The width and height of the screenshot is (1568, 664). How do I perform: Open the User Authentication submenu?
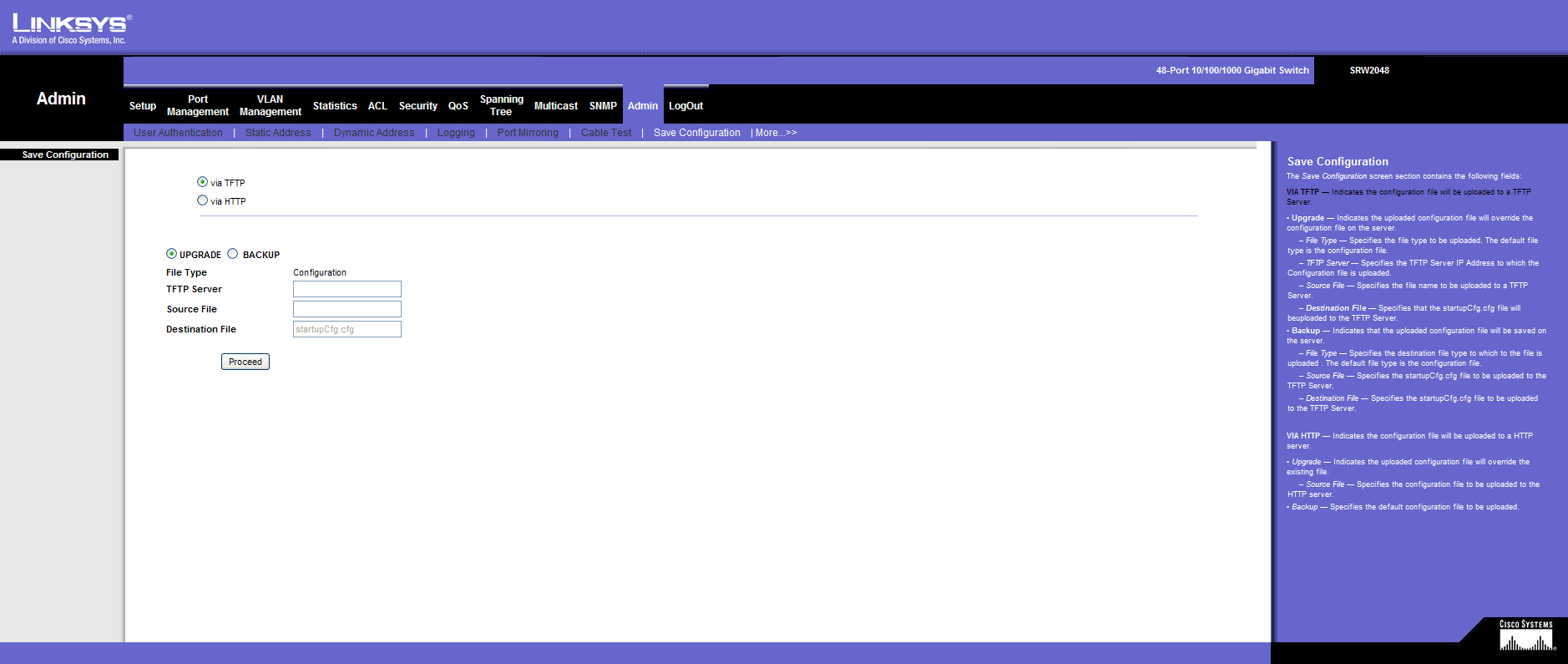pyautogui.click(x=178, y=133)
